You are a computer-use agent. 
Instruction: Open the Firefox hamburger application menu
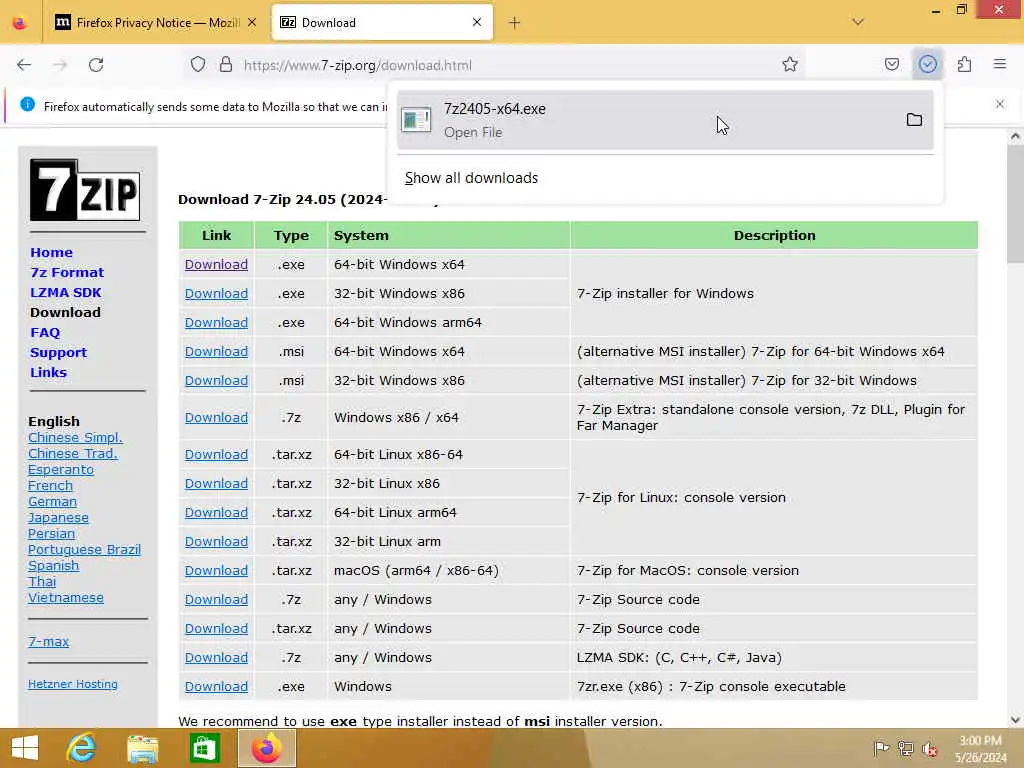(x=1000, y=65)
